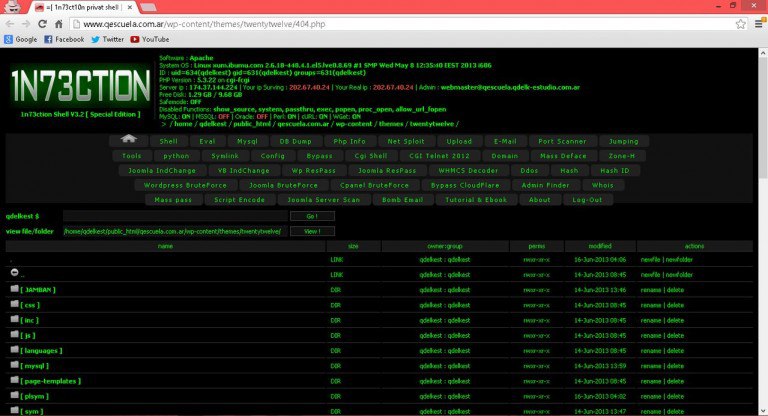The width and height of the screenshot is (768, 416).
Task: Click the Symlink button
Action: pyautogui.click(x=225, y=156)
